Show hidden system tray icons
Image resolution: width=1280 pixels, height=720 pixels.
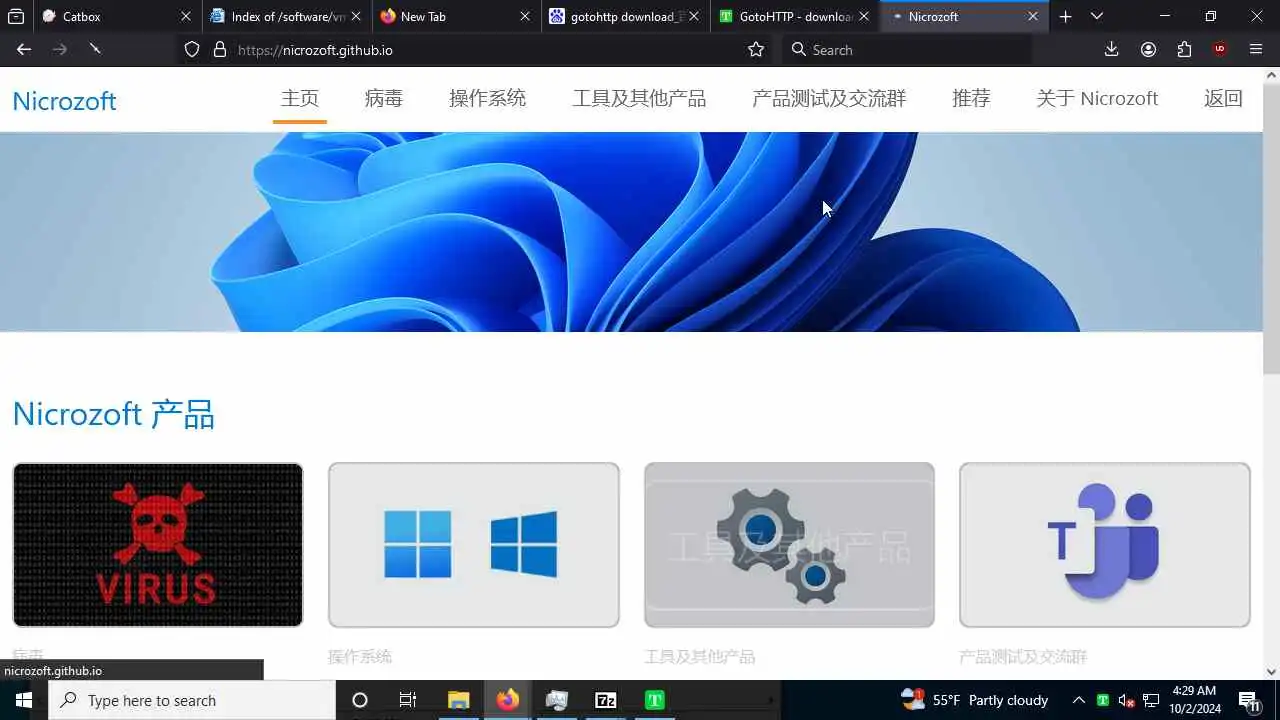(x=1079, y=700)
